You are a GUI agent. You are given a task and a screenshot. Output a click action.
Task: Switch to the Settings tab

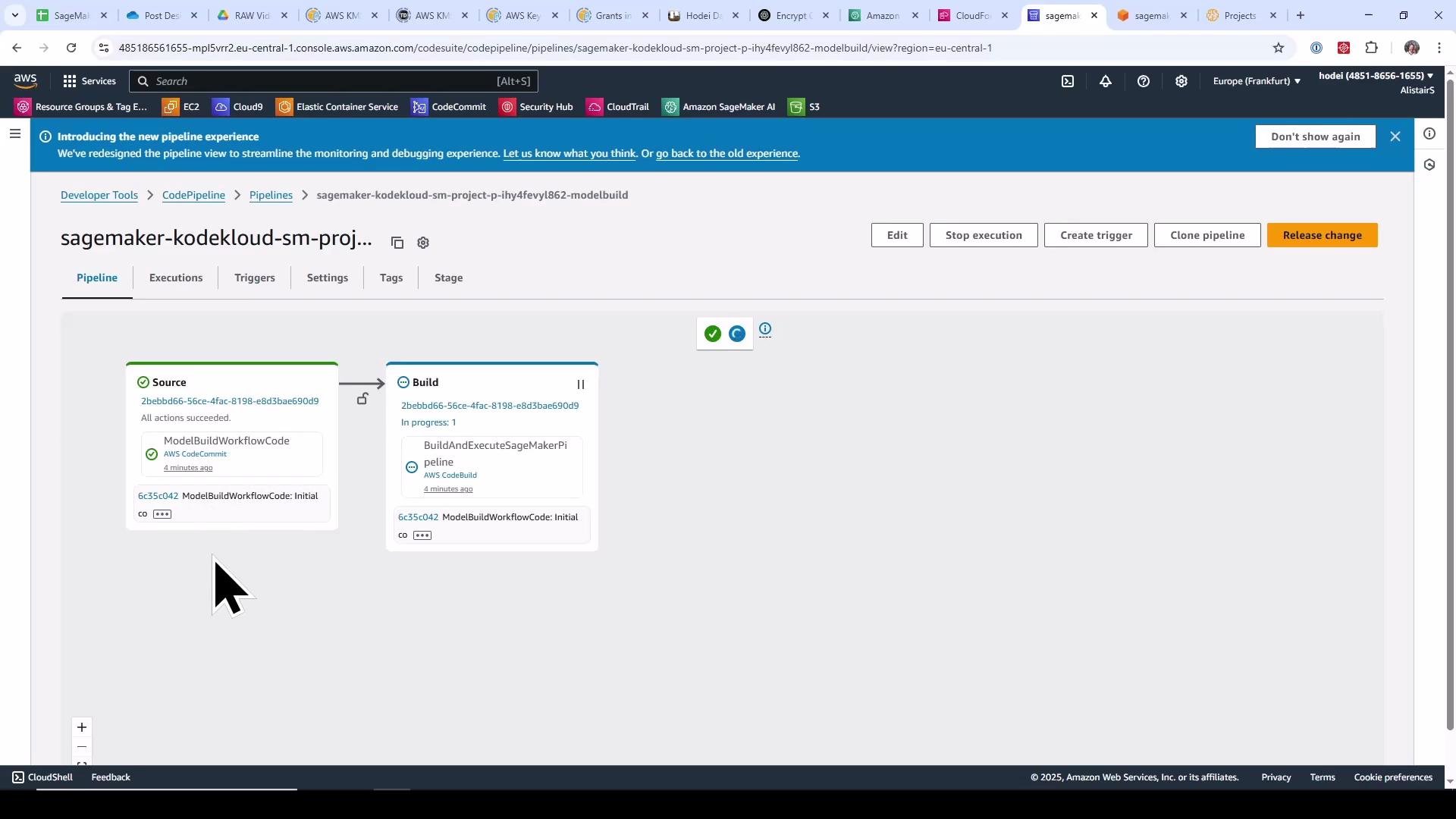[328, 278]
